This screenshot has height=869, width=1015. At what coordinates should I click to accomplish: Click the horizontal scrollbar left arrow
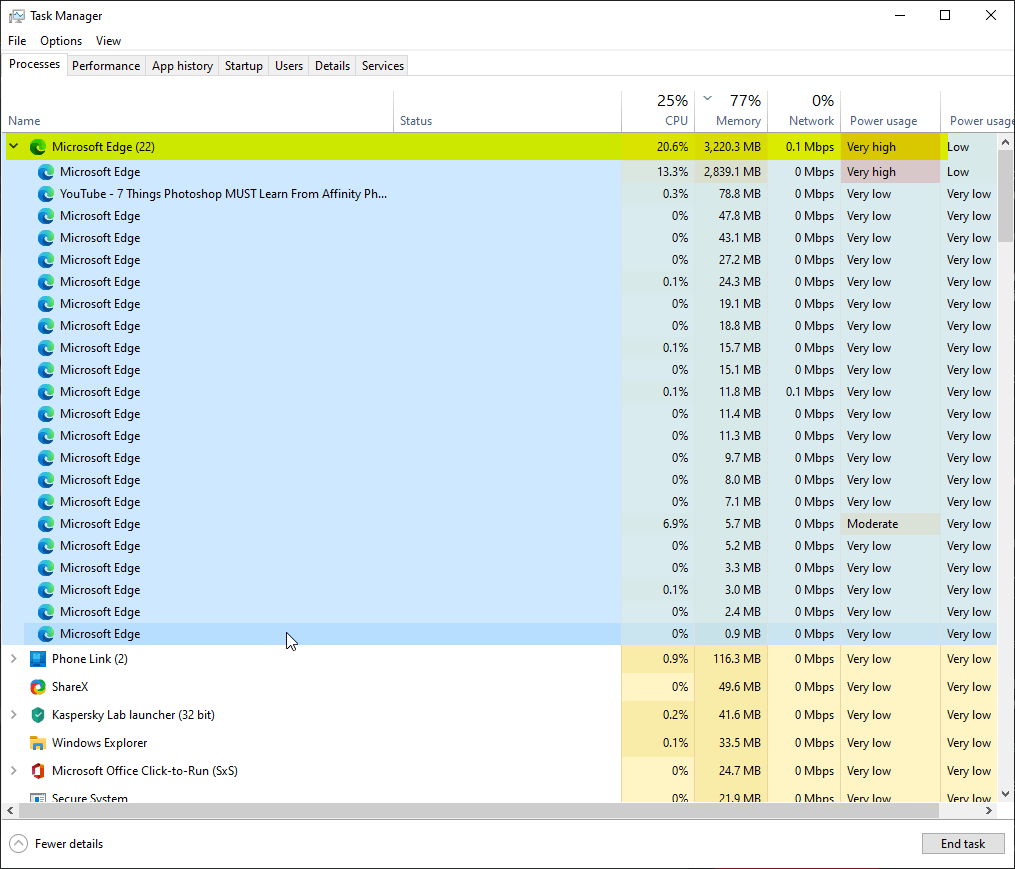(10, 810)
